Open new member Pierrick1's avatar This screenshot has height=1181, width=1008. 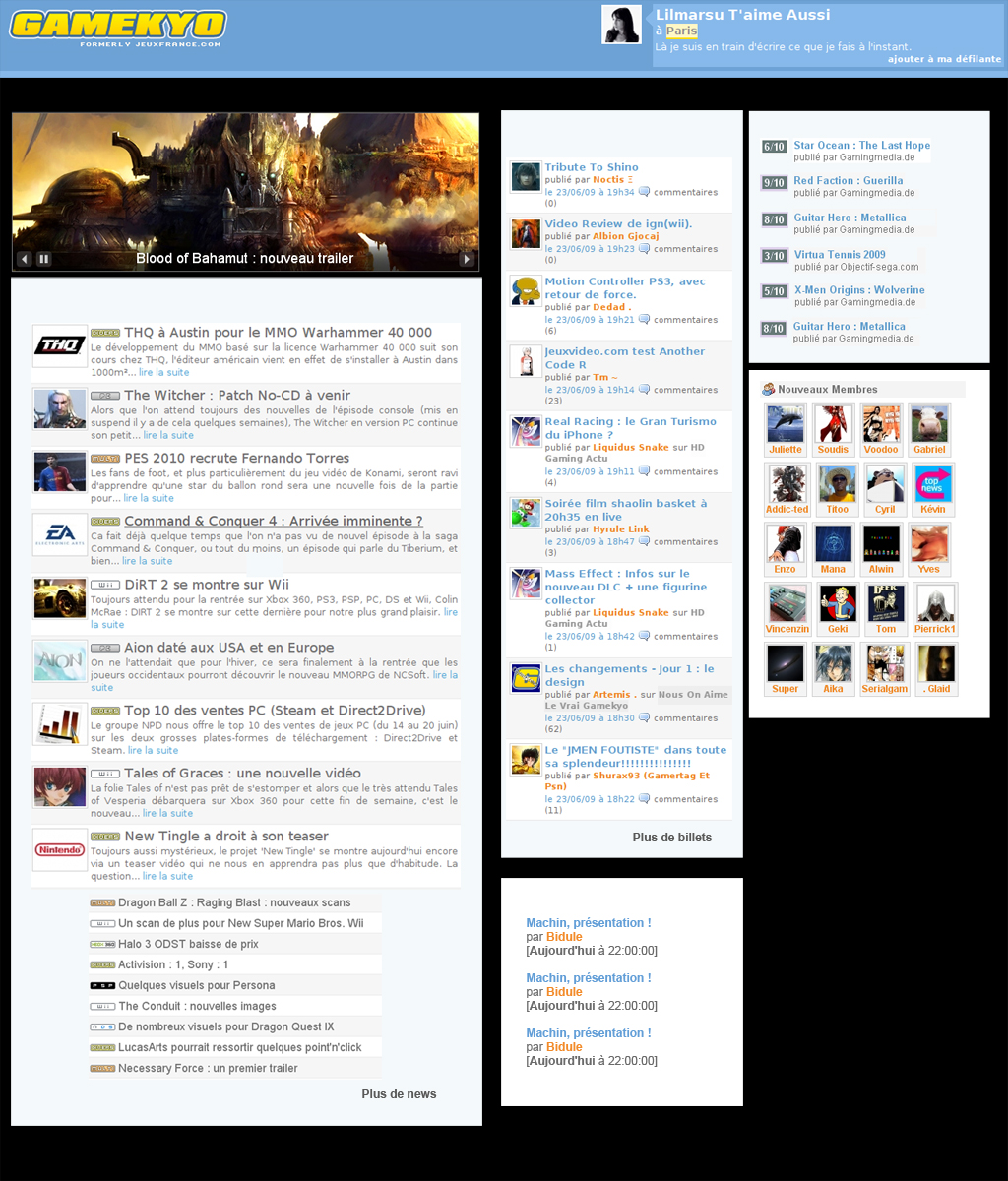(x=935, y=604)
